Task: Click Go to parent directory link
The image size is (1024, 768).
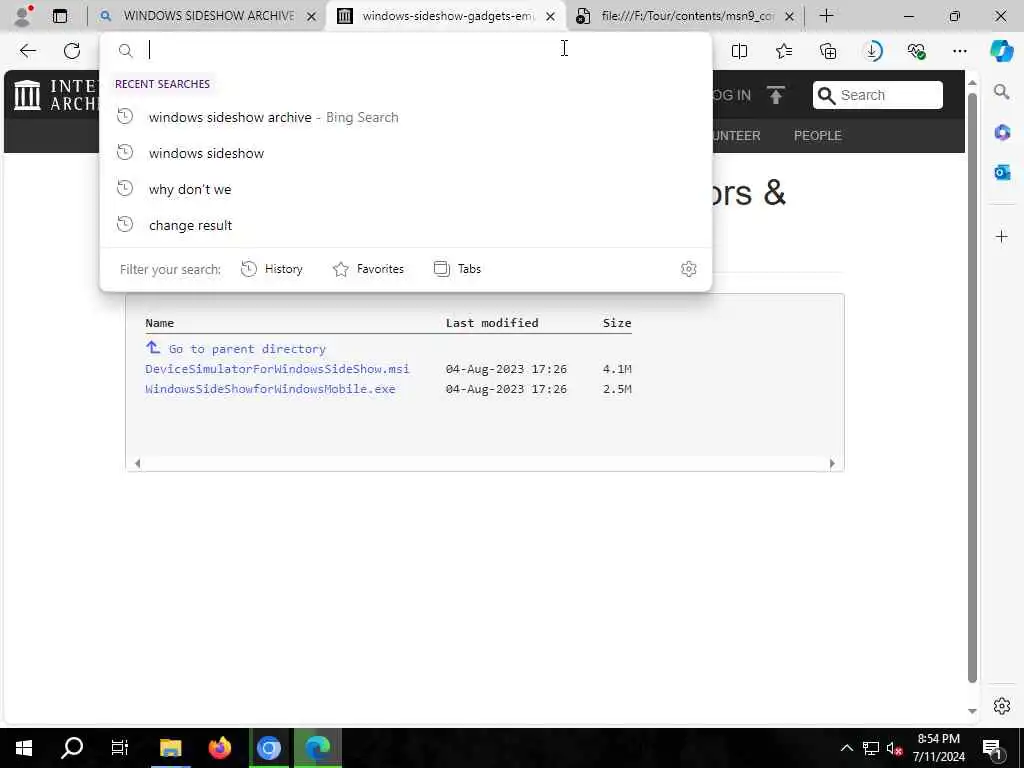Action: [247, 349]
